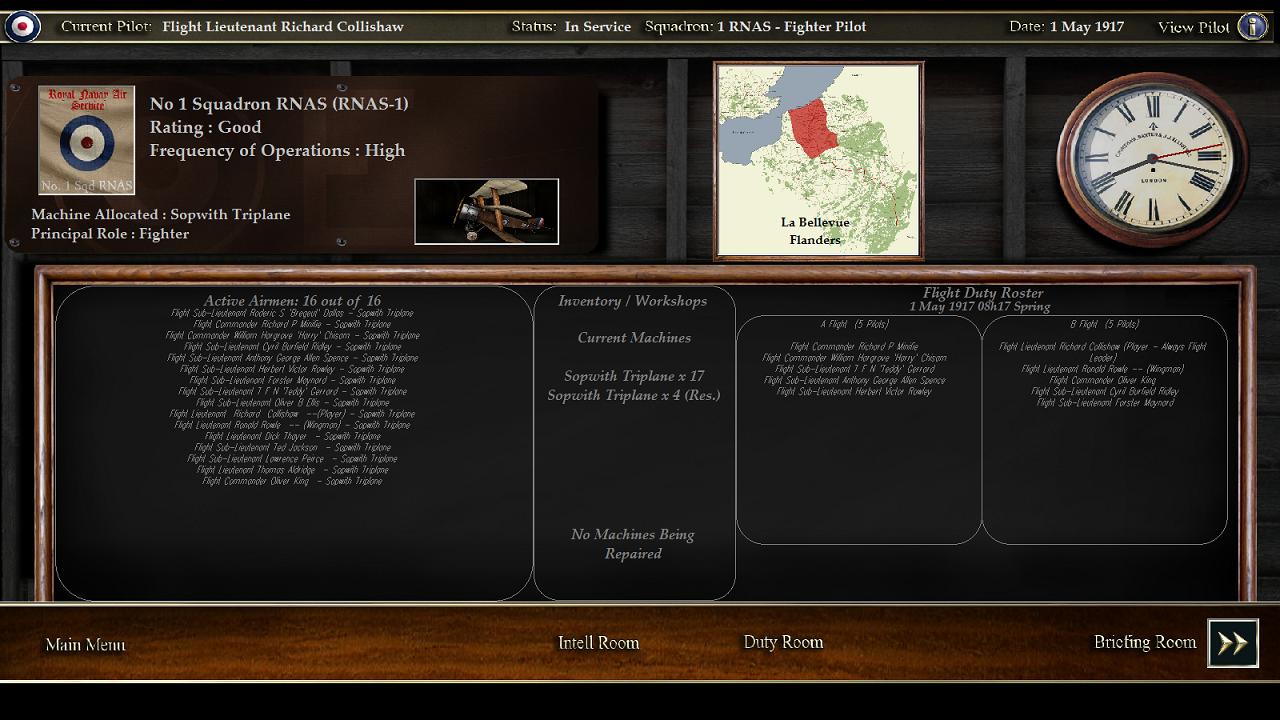Click B Flight (5 Pilots) header
Viewport: 1280px width, 720px height.
coord(1104,324)
